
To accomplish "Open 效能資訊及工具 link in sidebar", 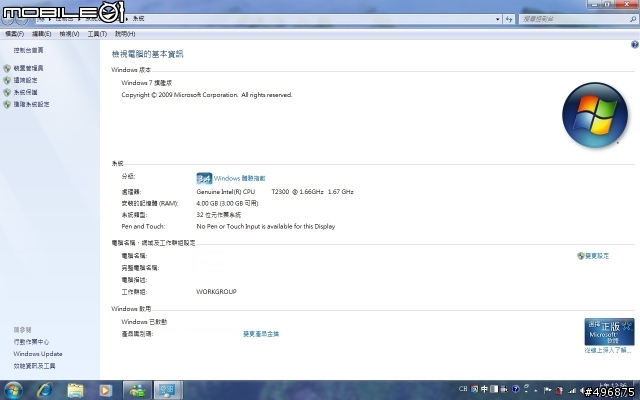I will click(34, 366).
